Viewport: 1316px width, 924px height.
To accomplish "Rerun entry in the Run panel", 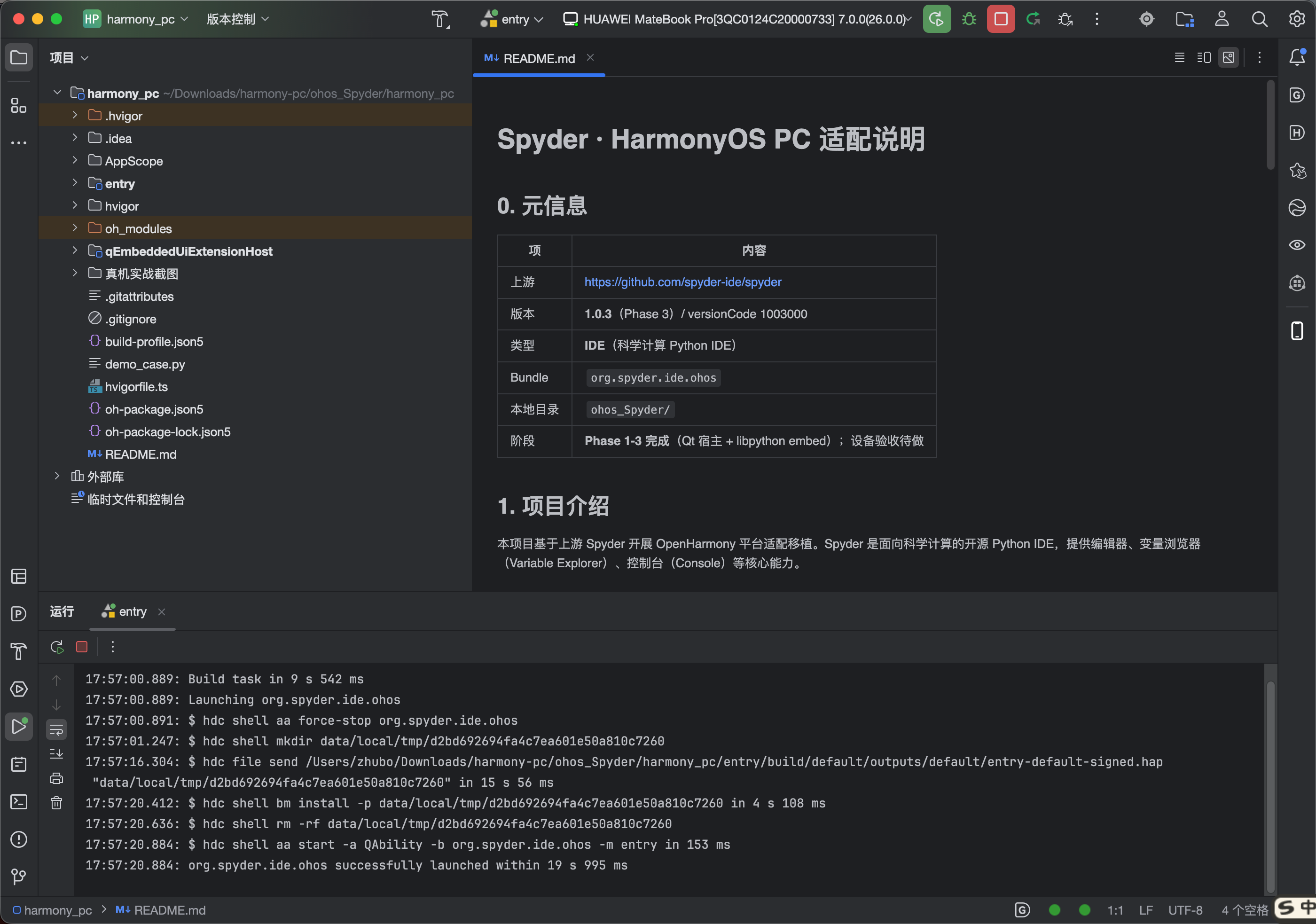I will (x=57, y=647).
